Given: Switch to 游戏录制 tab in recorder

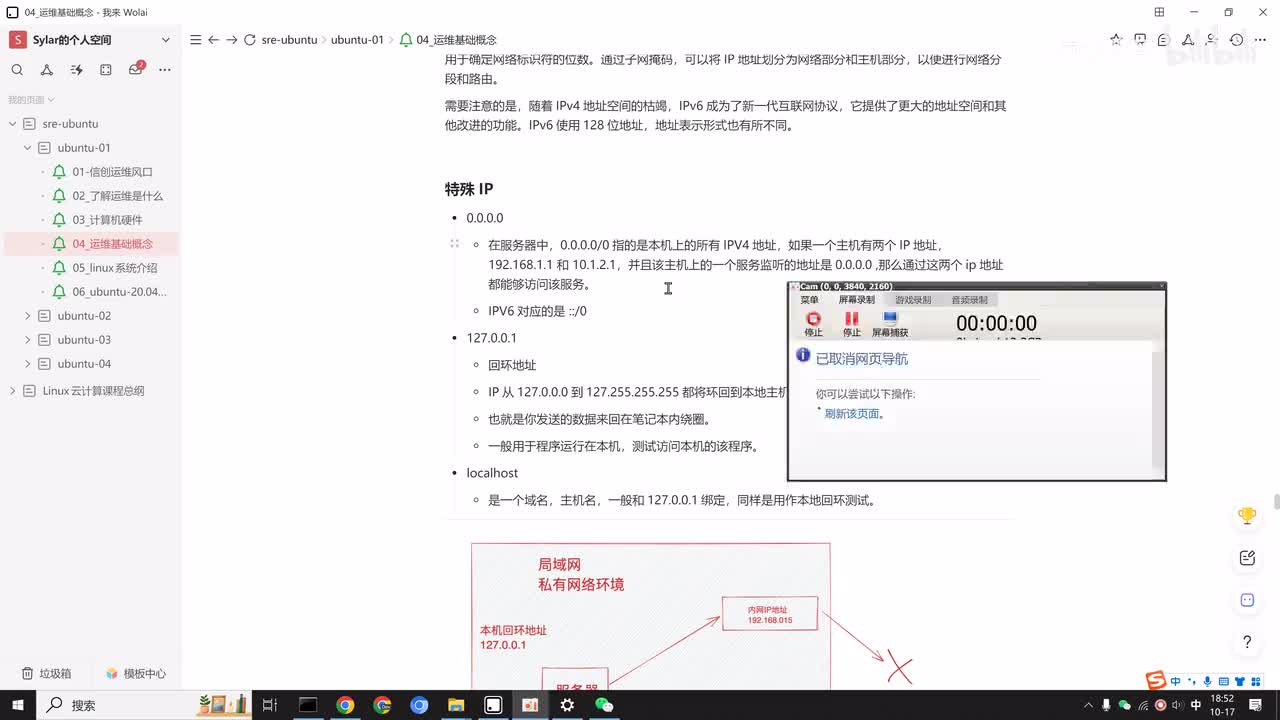Looking at the screenshot, I should coord(912,300).
